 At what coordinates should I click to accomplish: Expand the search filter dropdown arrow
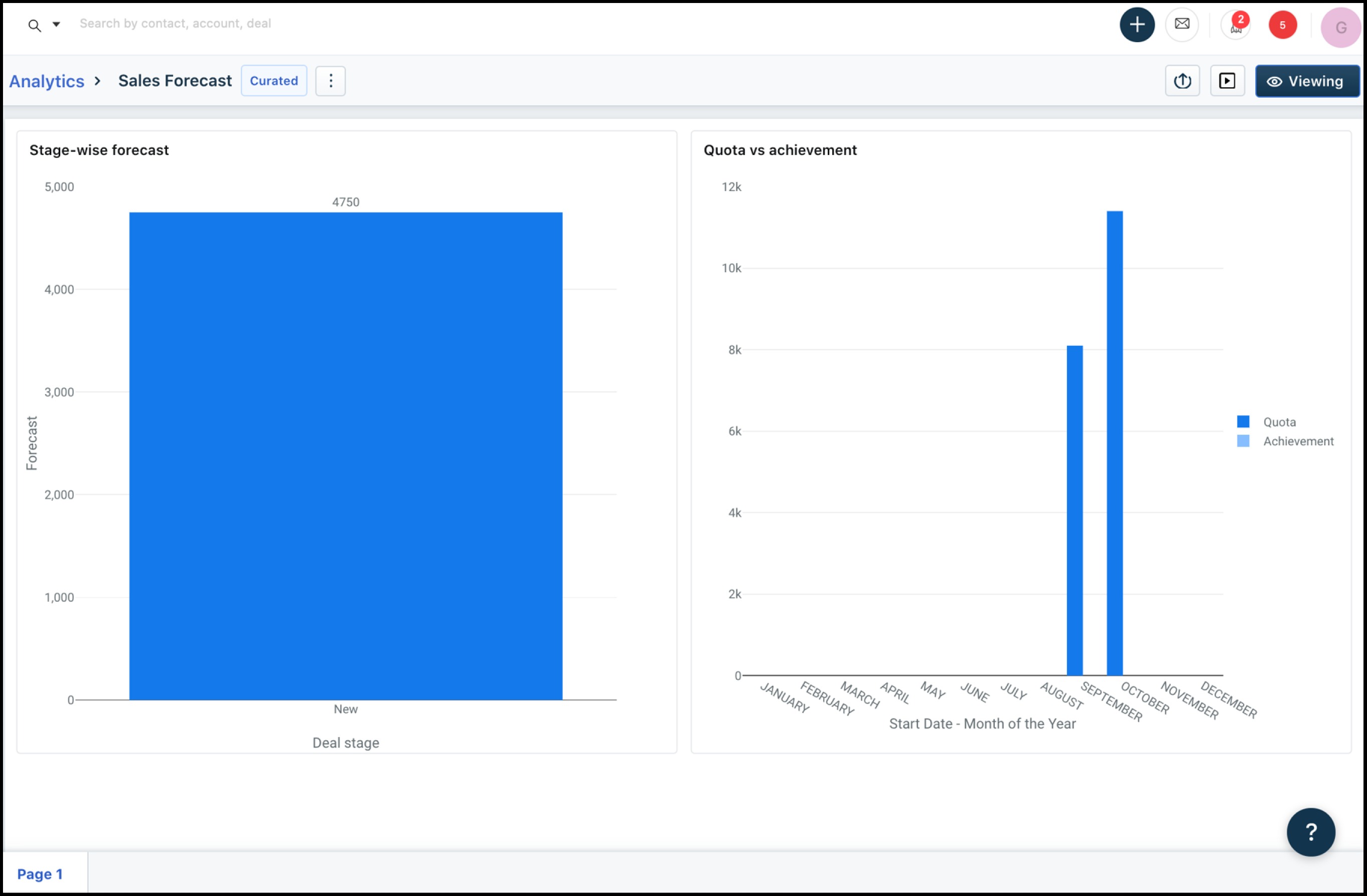coord(56,24)
